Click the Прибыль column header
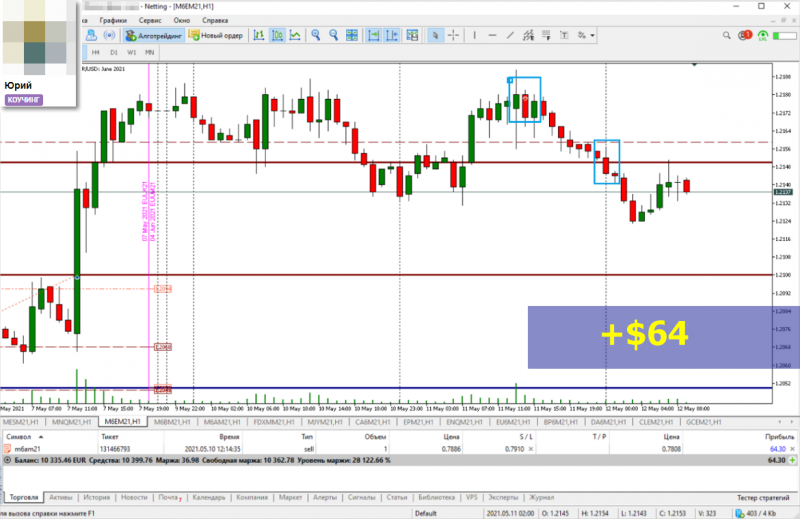This screenshot has width=800, height=519. (x=779, y=437)
